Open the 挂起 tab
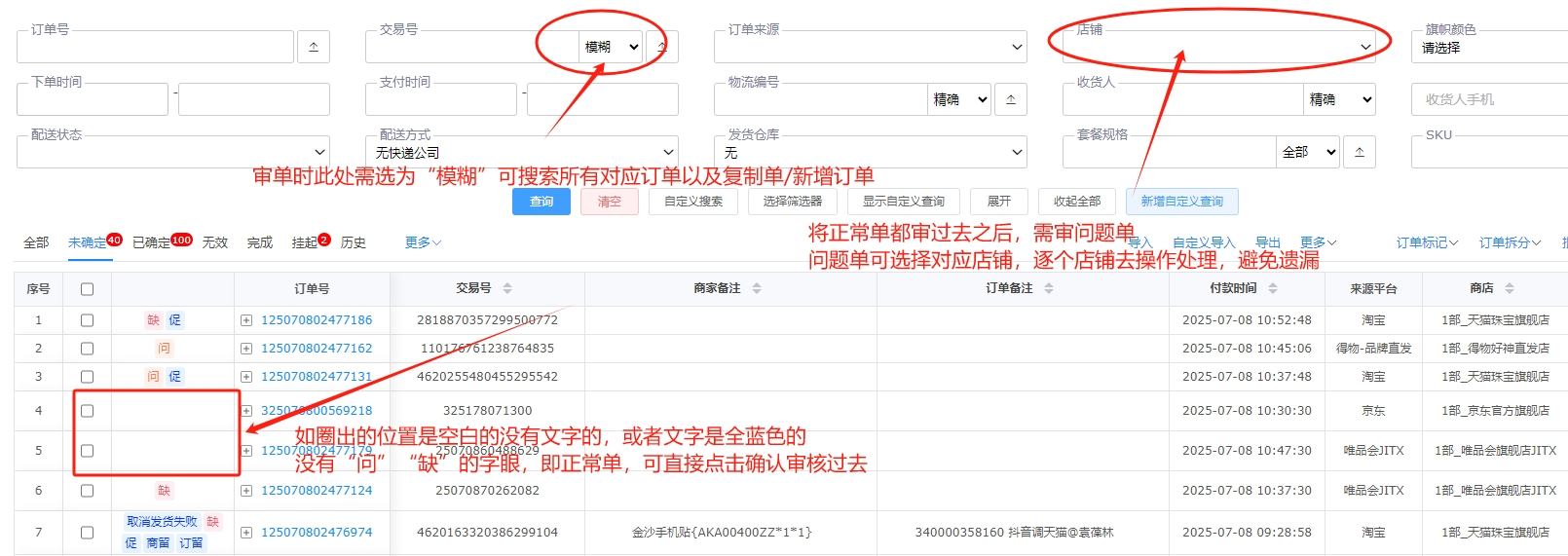 [305, 242]
